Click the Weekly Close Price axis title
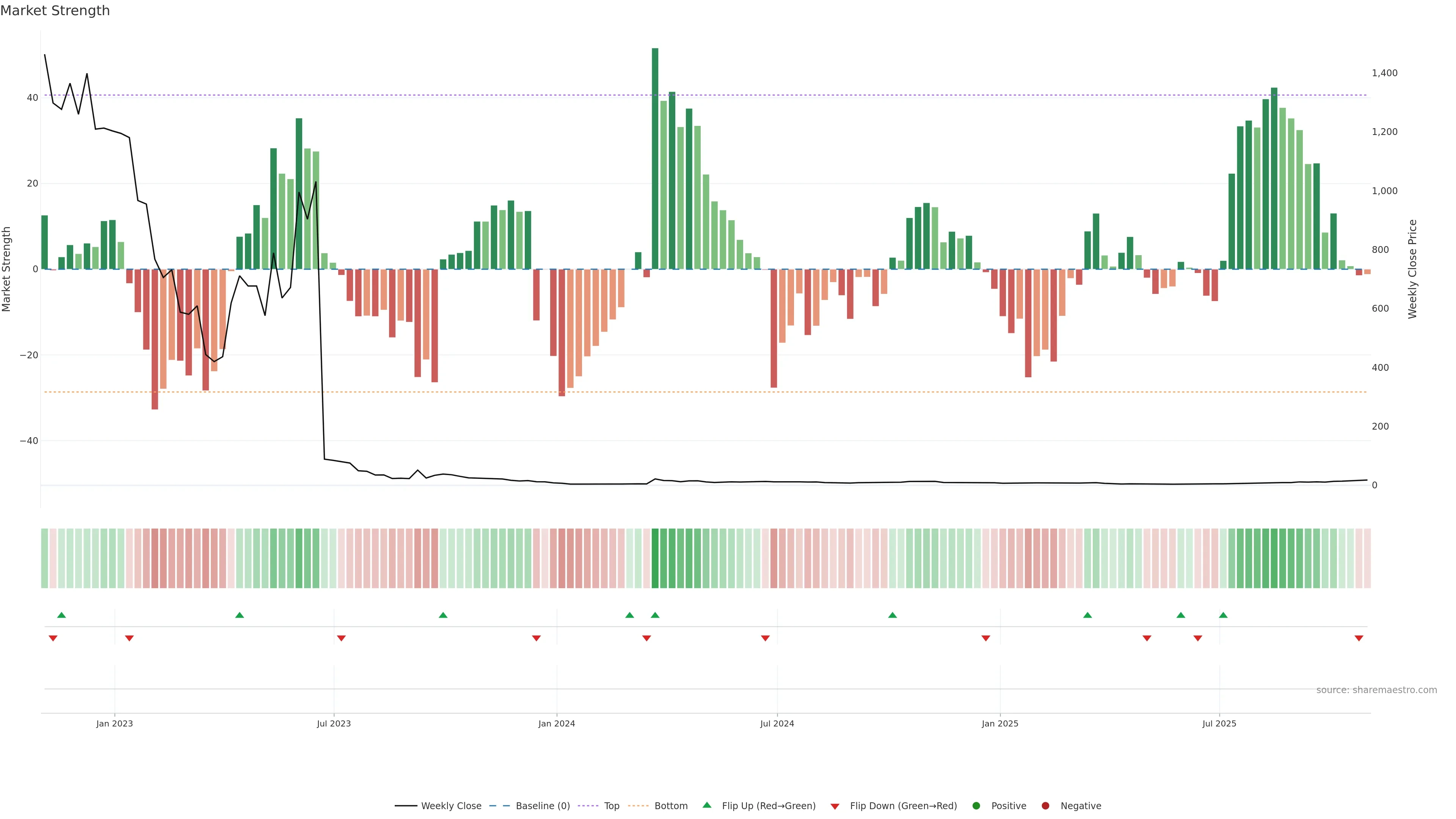This screenshot has height=819, width=1456. tap(1412, 269)
